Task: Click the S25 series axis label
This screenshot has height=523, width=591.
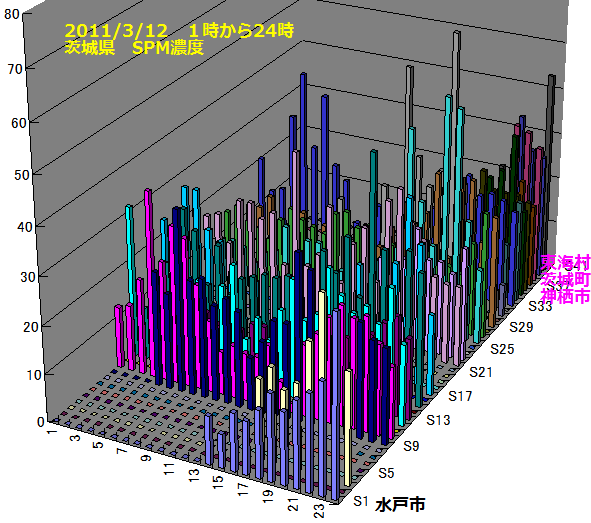Action: [x=502, y=349]
